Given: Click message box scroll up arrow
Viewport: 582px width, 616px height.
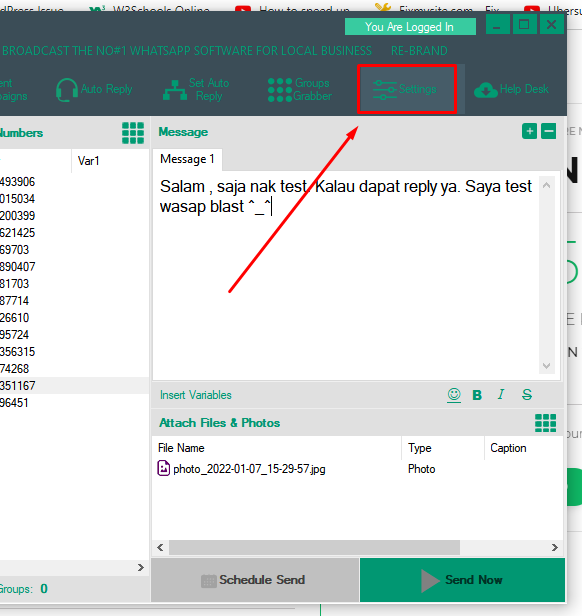Looking at the screenshot, I should click(x=546, y=185).
